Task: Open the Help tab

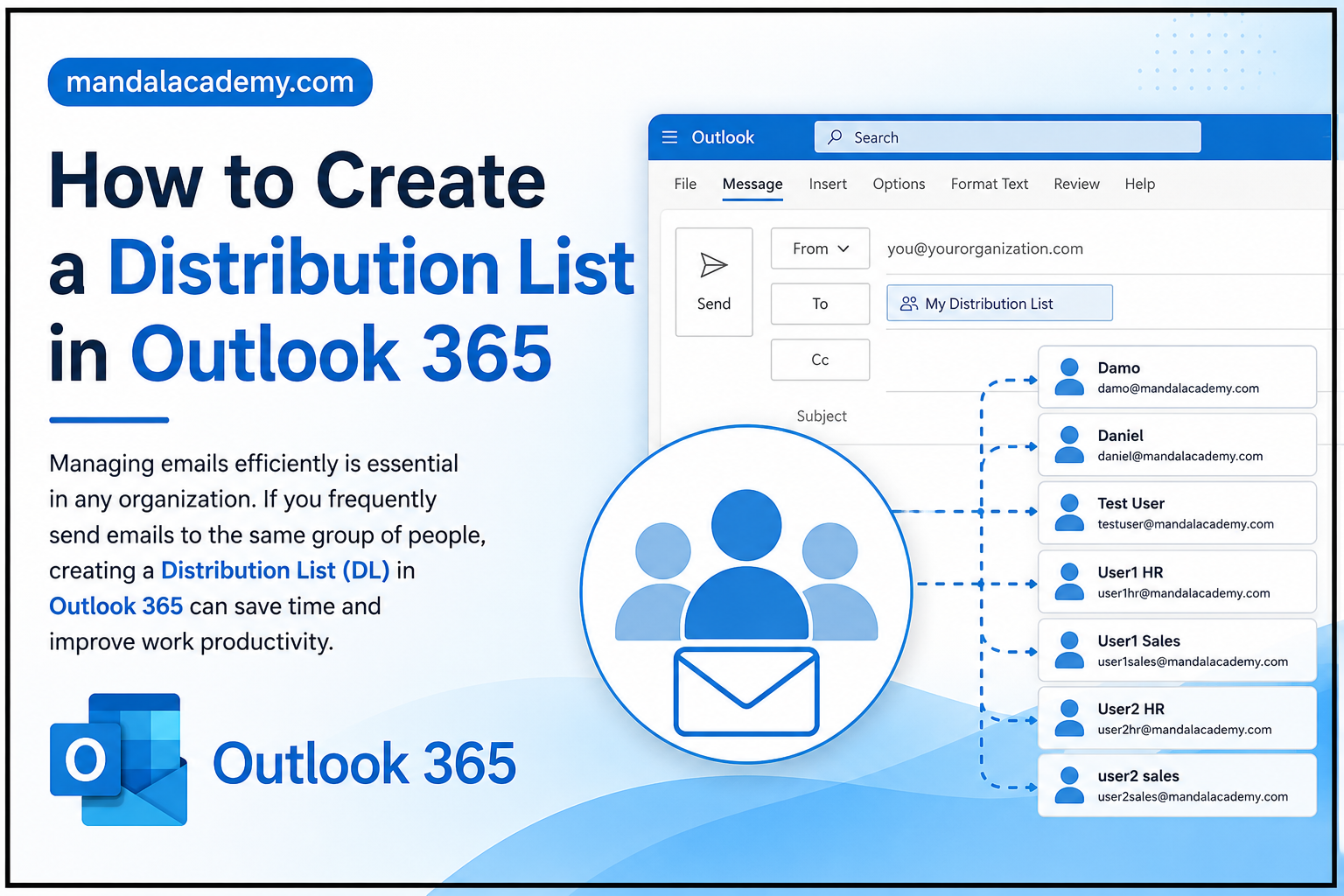Action: click(x=1140, y=184)
